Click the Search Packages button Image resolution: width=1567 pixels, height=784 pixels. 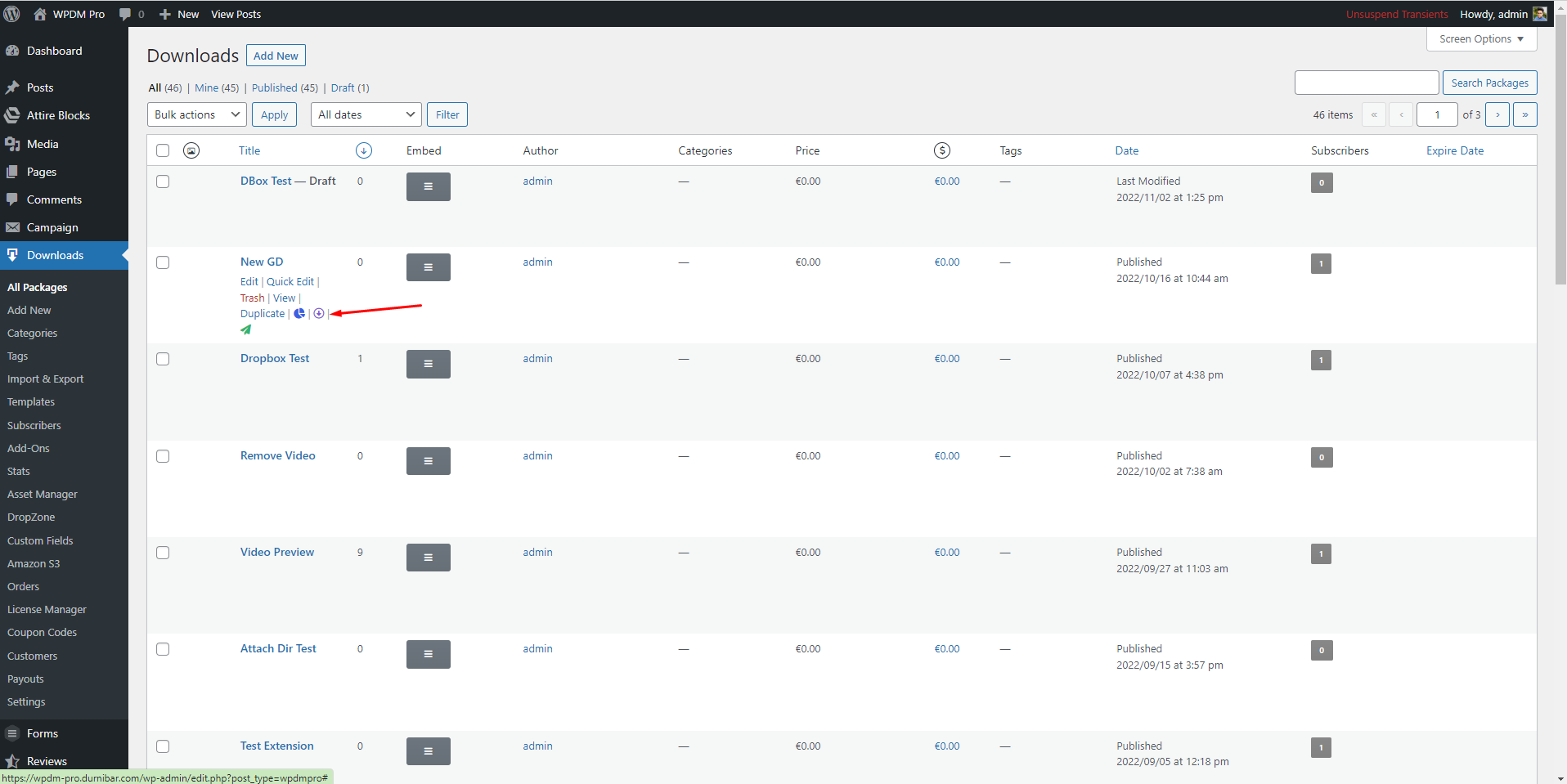coord(1490,83)
